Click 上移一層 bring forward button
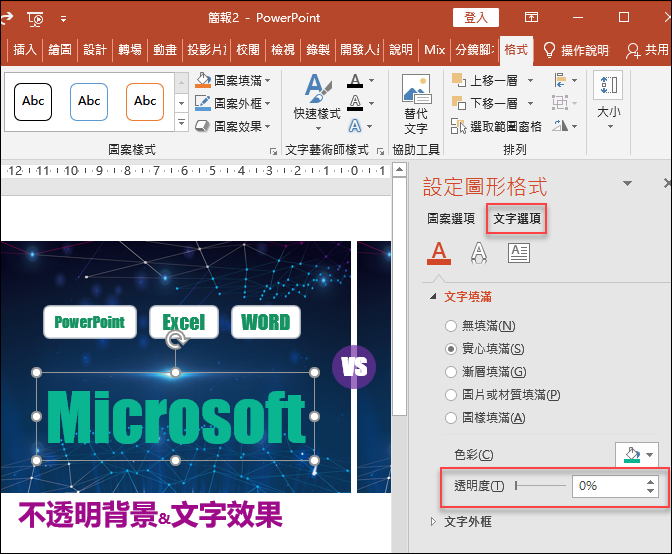This screenshot has width=672, height=554. point(486,81)
